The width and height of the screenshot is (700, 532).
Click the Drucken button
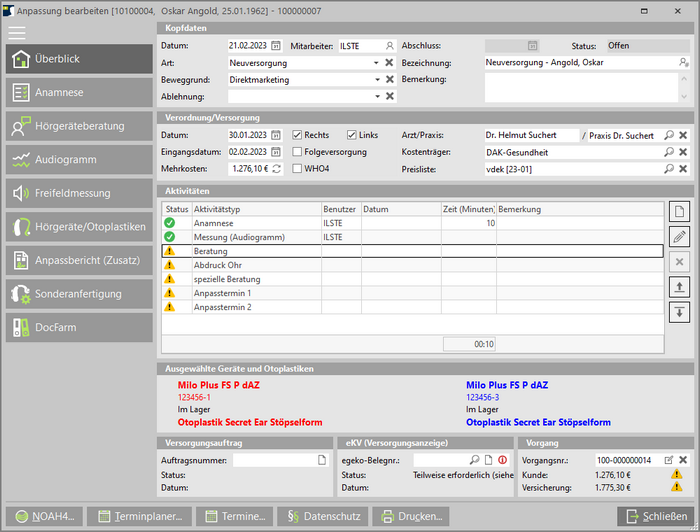[411, 516]
